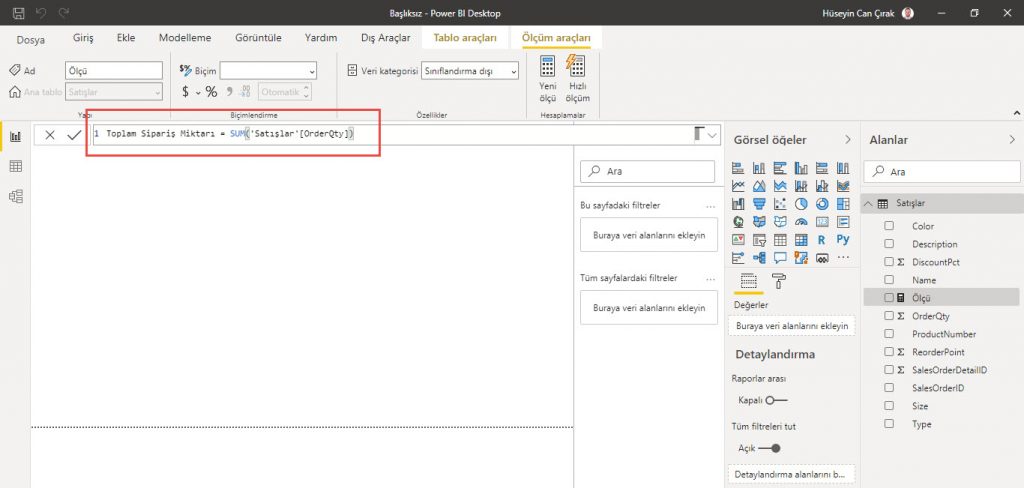Open Bu sayfadaki filtreler options ellipsis
The width and height of the screenshot is (1024, 488).
point(711,206)
